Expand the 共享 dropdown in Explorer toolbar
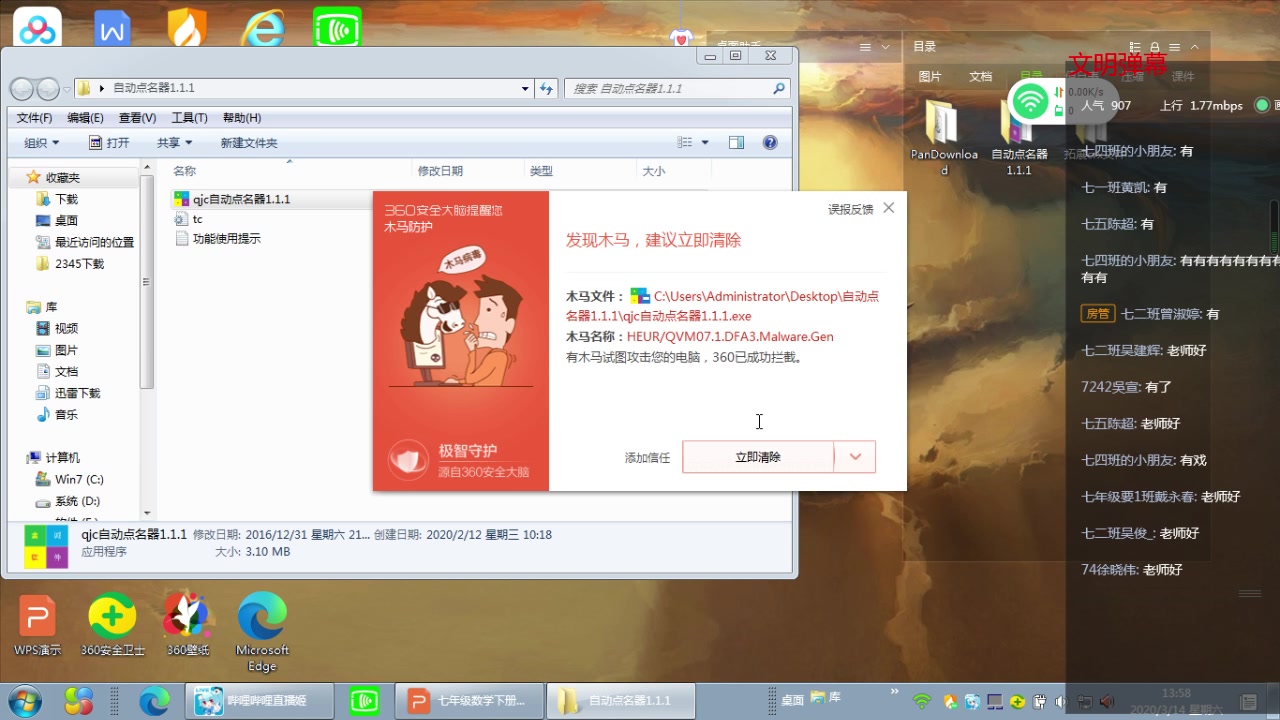 click(x=174, y=143)
